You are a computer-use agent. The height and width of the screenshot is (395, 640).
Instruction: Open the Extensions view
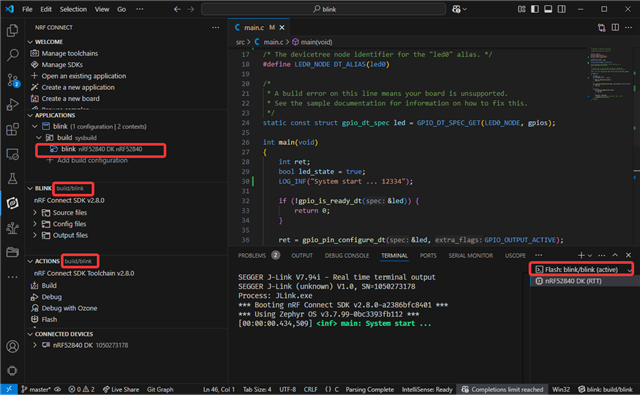(12, 129)
